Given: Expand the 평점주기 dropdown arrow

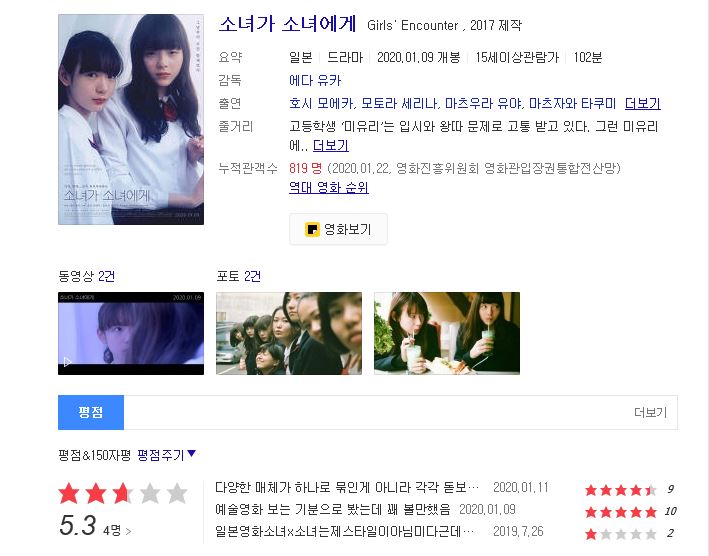Looking at the screenshot, I should (192, 453).
